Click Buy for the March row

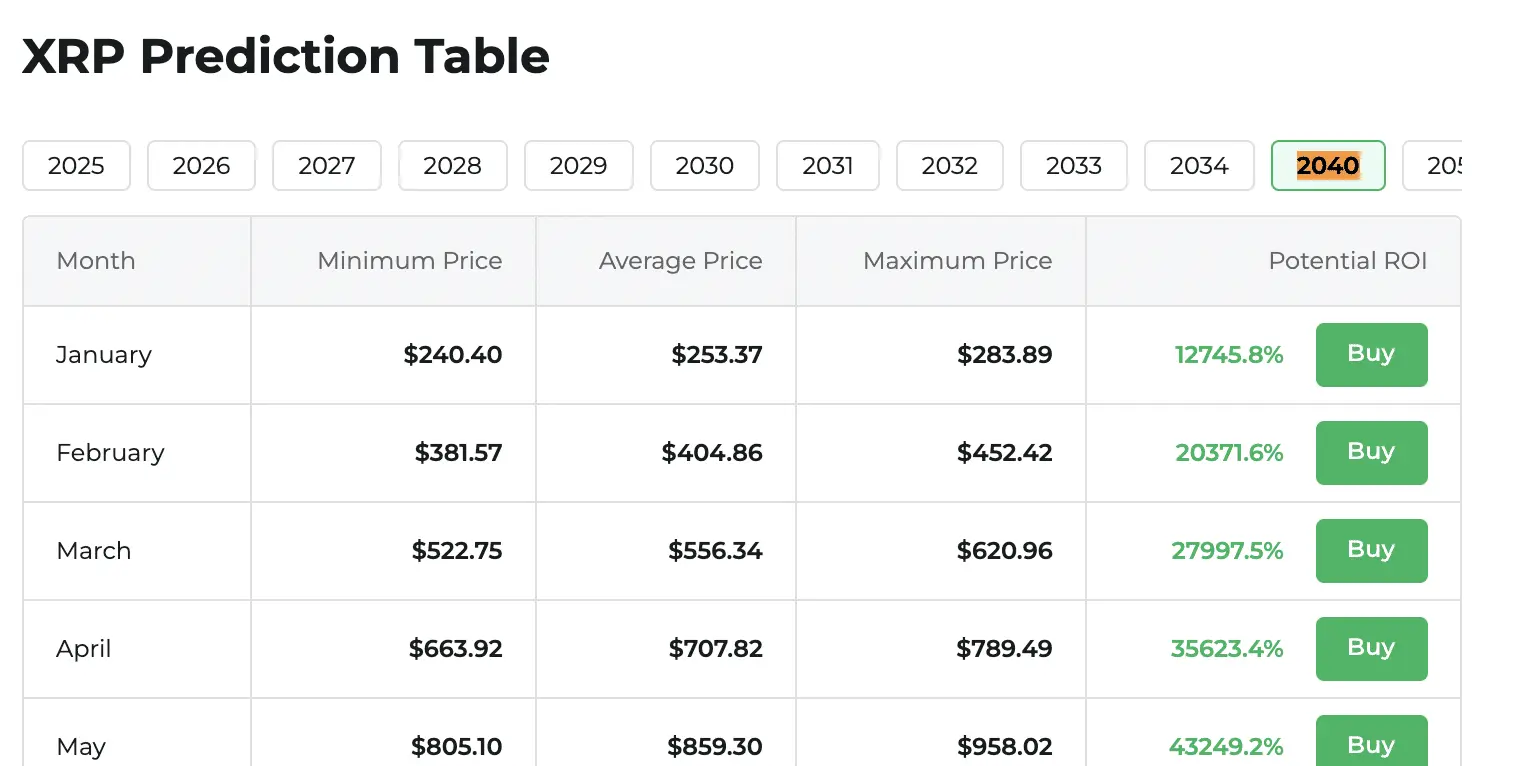1371,550
